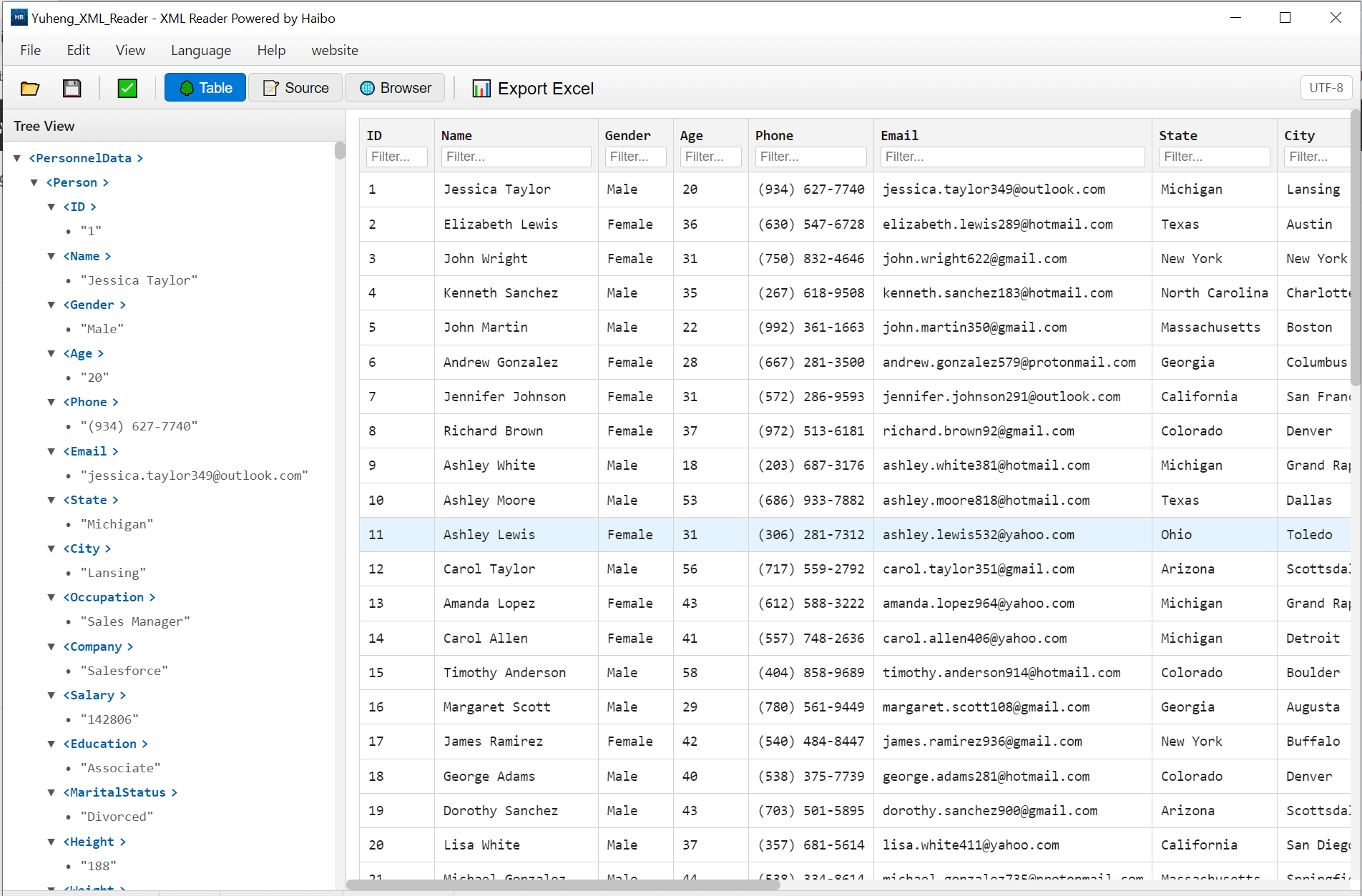Image resolution: width=1362 pixels, height=896 pixels.
Task: Open the File menu
Action: (x=30, y=50)
